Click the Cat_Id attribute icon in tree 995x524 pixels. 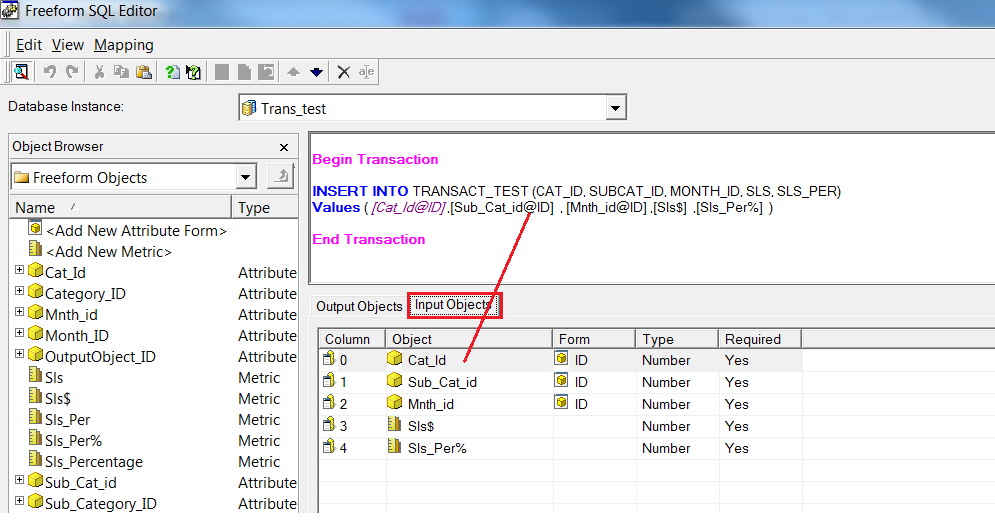(36, 271)
